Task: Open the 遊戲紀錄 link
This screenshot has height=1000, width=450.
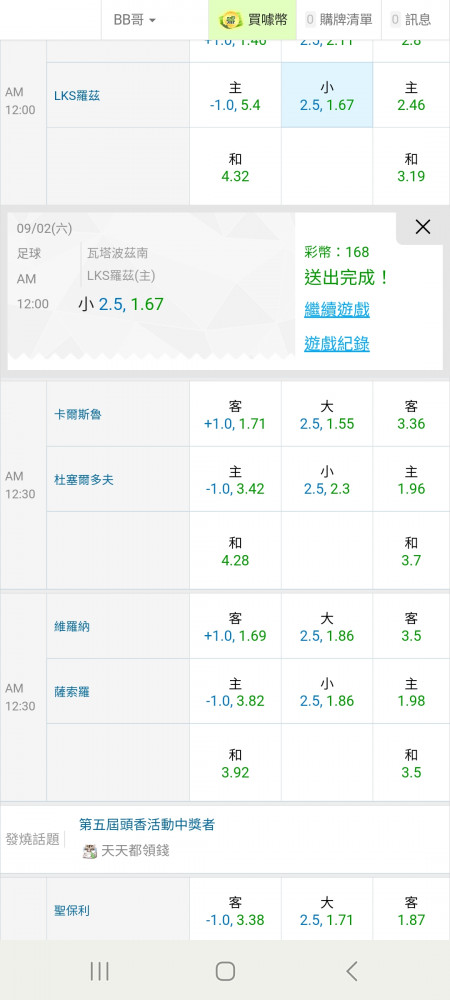Action: pos(337,344)
